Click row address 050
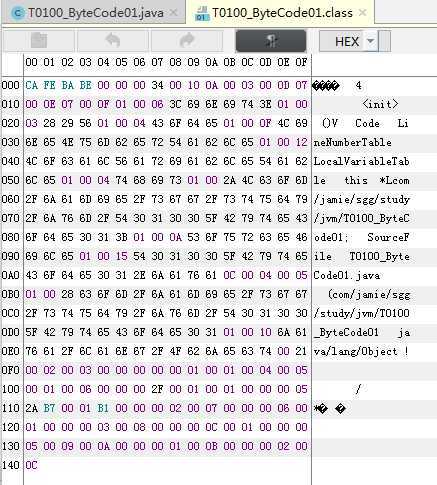This screenshot has height=485, width=437. pyautogui.click(x=11, y=180)
